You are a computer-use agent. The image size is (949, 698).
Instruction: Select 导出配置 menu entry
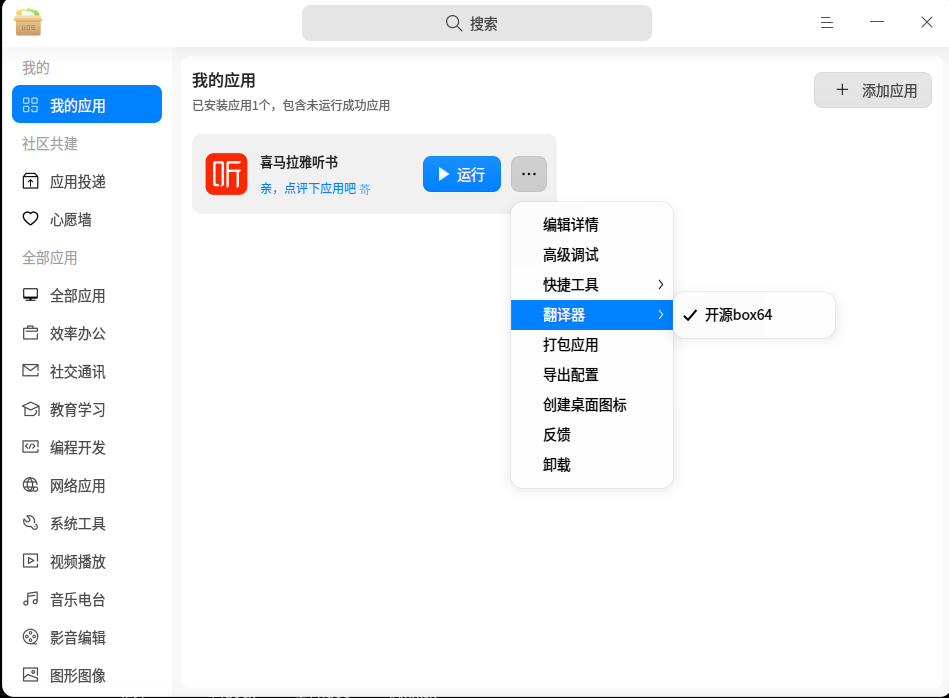point(592,375)
